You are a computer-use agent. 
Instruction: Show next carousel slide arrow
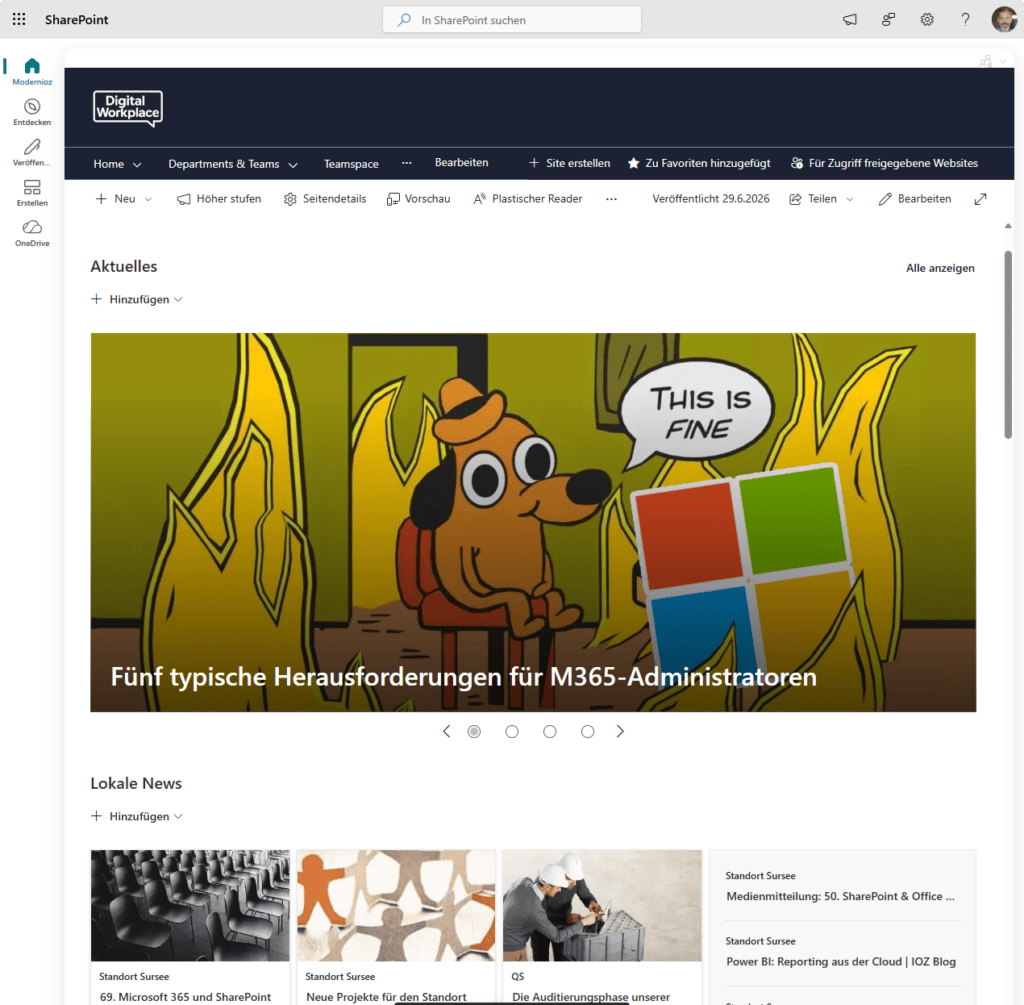tap(620, 731)
